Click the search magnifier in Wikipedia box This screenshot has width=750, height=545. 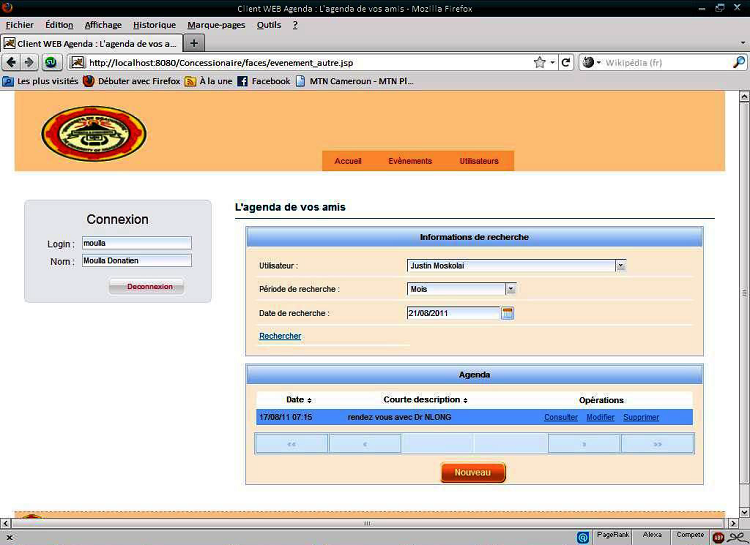(x=740, y=62)
